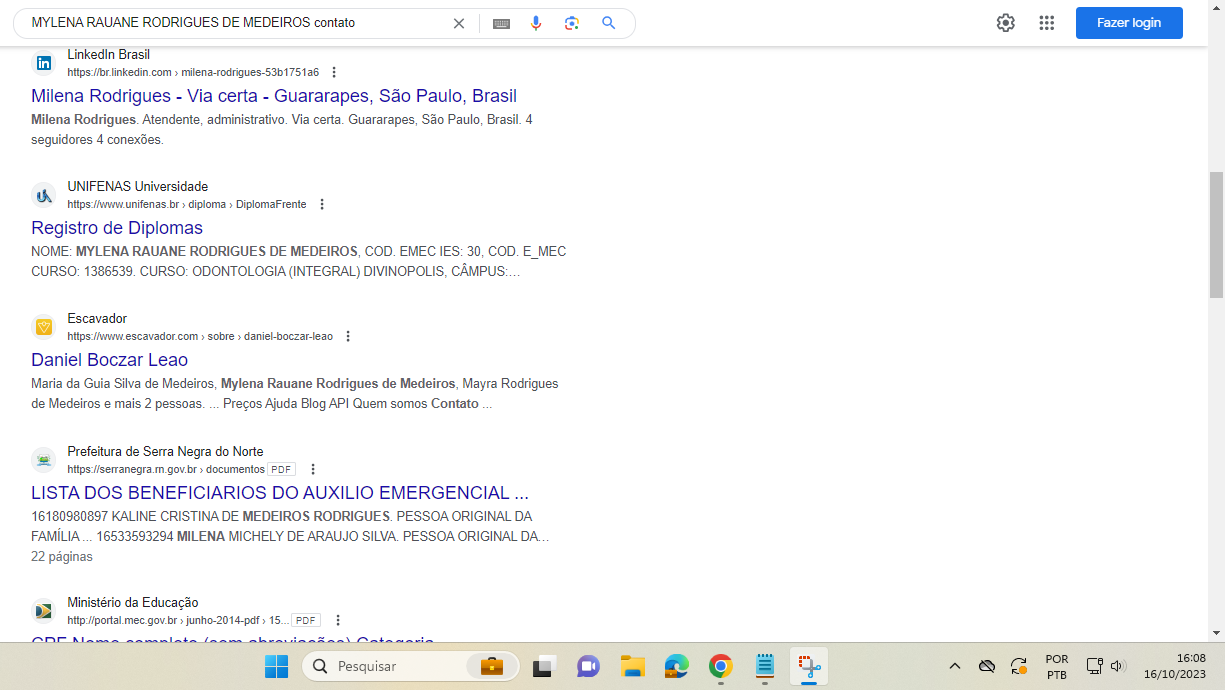Screen dimensions: 1225x690
Task: Click Prefeitura de Serra Negra do Norte name
Action: tap(166, 452)
